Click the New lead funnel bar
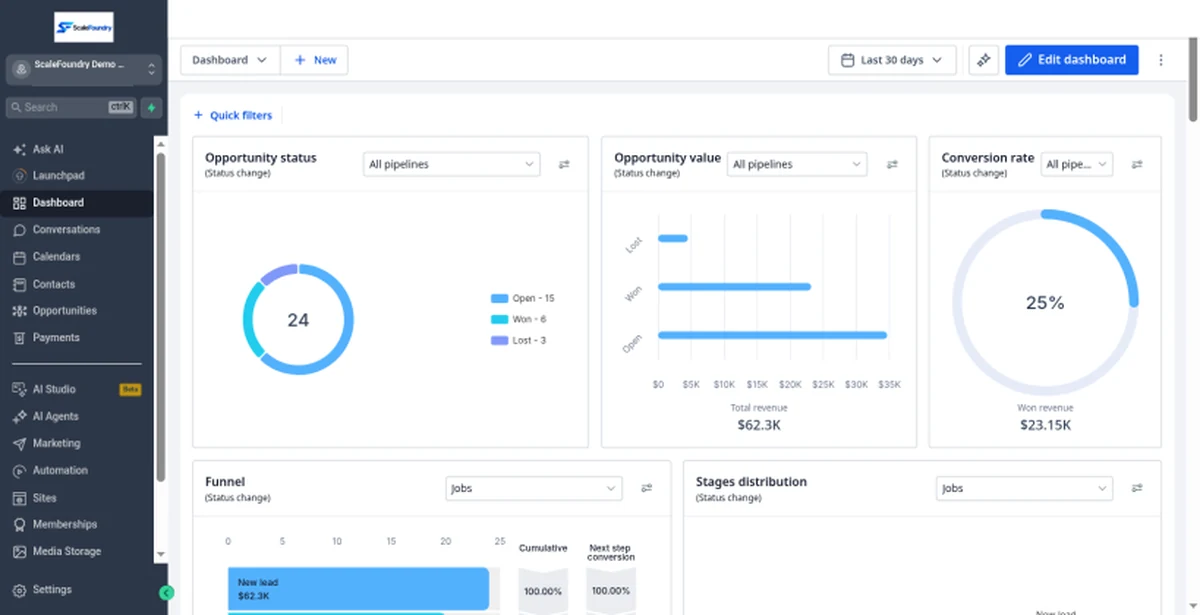1200x615 pixels. [x=358, y=588]
